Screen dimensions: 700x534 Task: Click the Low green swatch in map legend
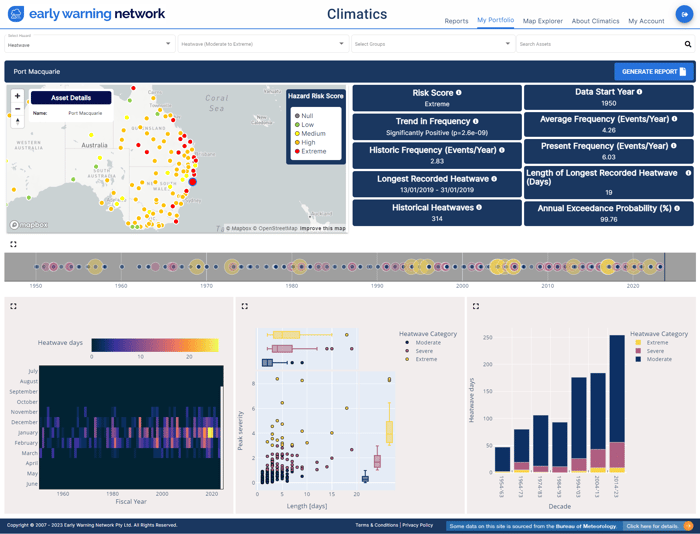coord(297,125)
